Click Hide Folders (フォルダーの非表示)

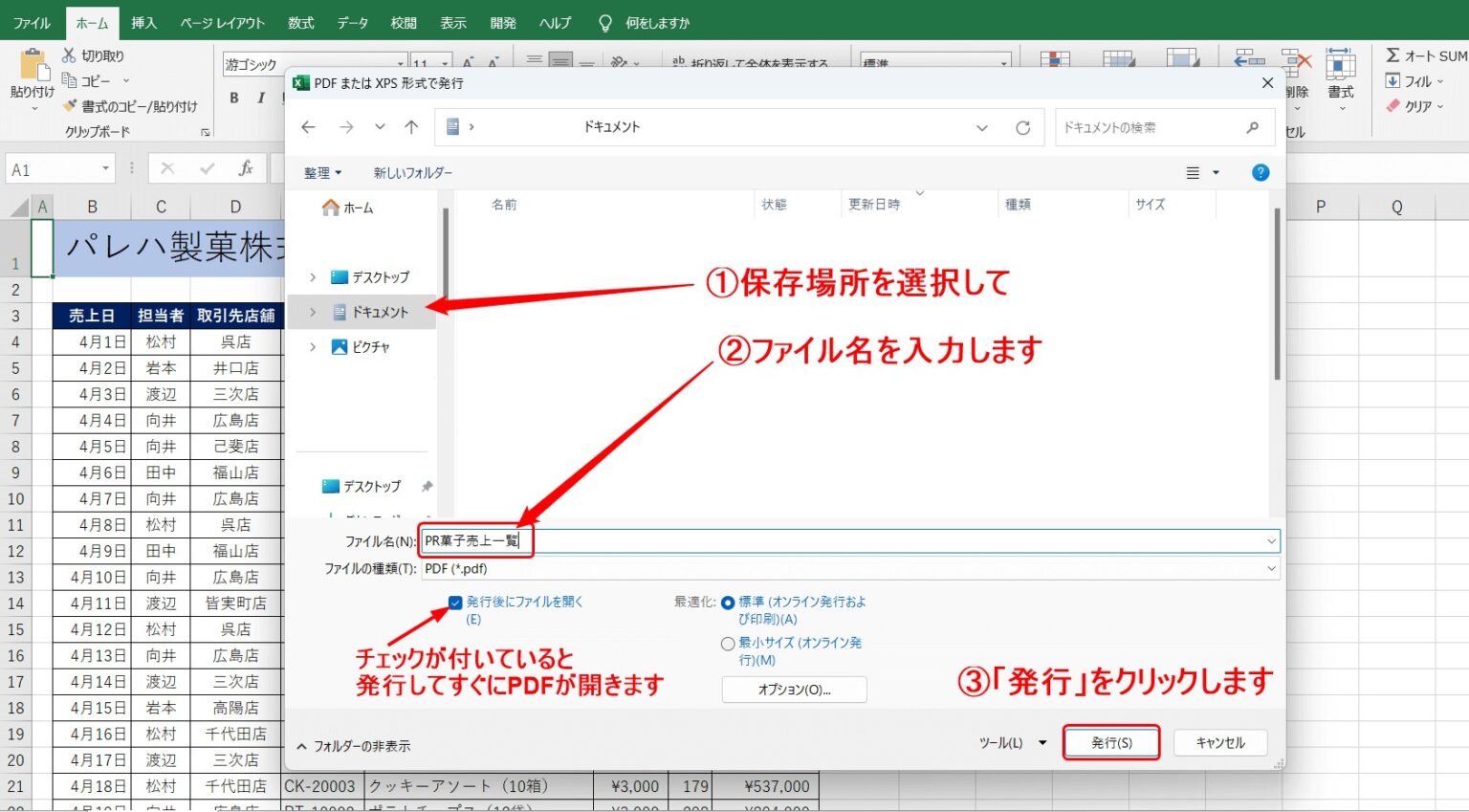(354, 746)
